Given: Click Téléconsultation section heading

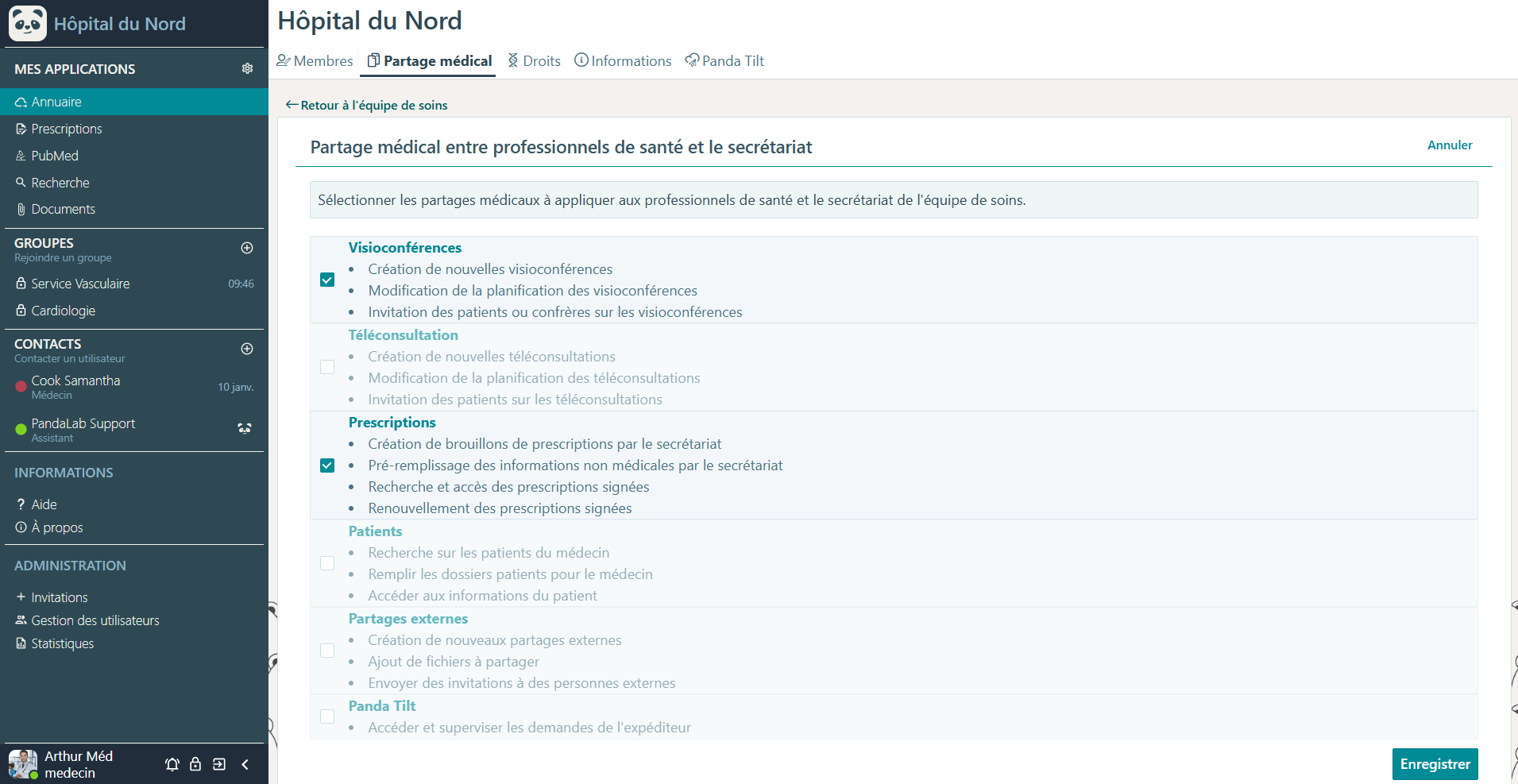Looking at the screenshot, I should pos(404,335).
